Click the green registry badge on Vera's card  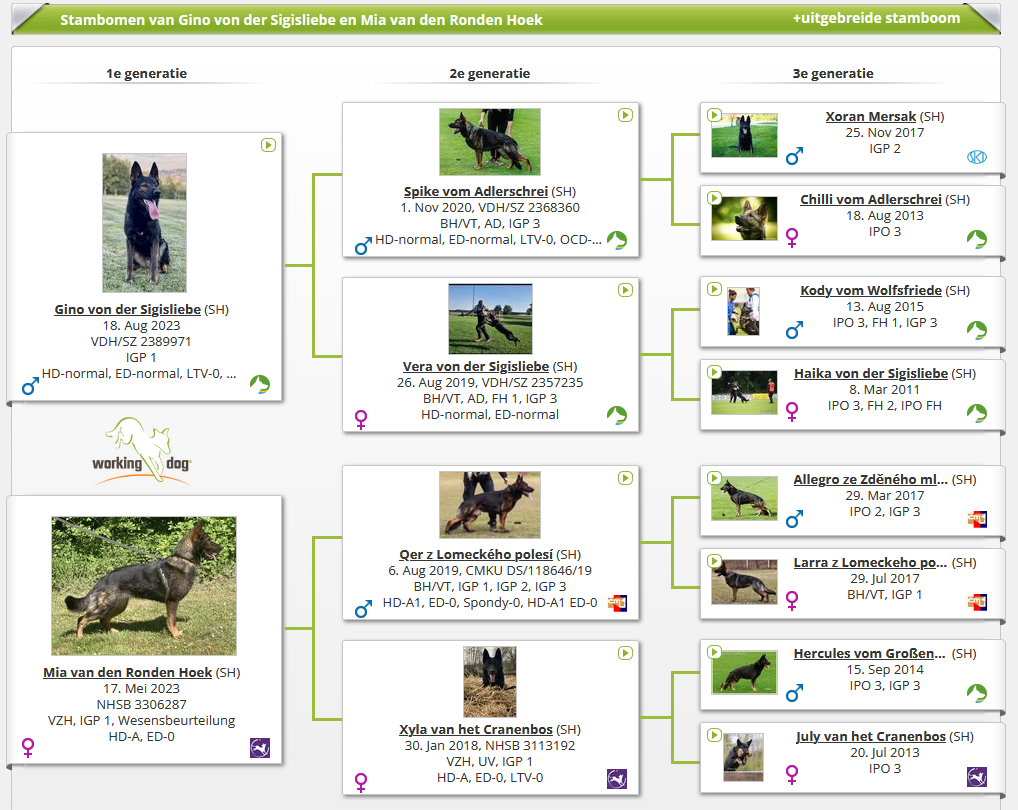pos(617,415)
